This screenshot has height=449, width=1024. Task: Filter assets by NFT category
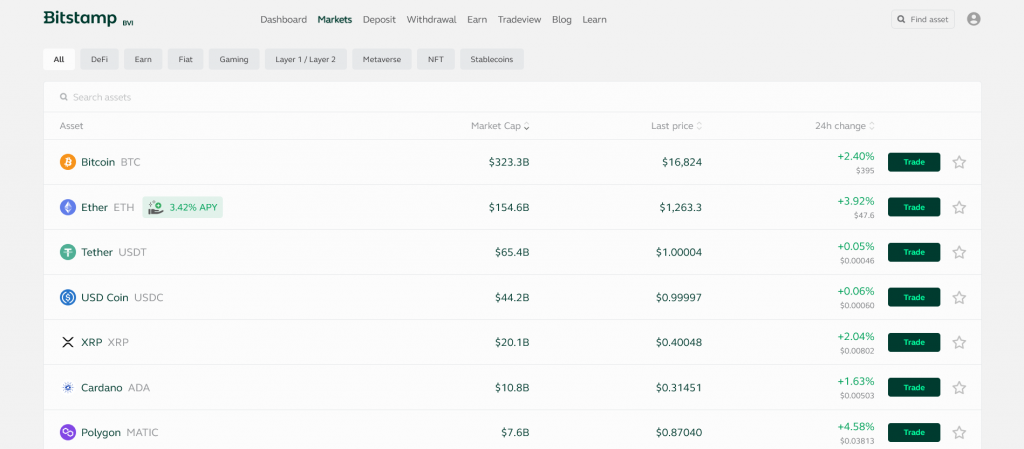(x=436, y=59)
